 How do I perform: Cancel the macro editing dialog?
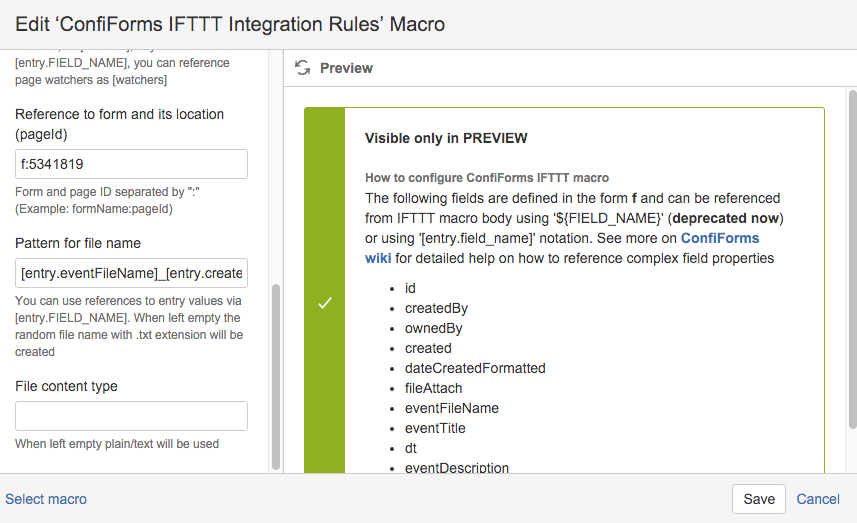point(817,499)
